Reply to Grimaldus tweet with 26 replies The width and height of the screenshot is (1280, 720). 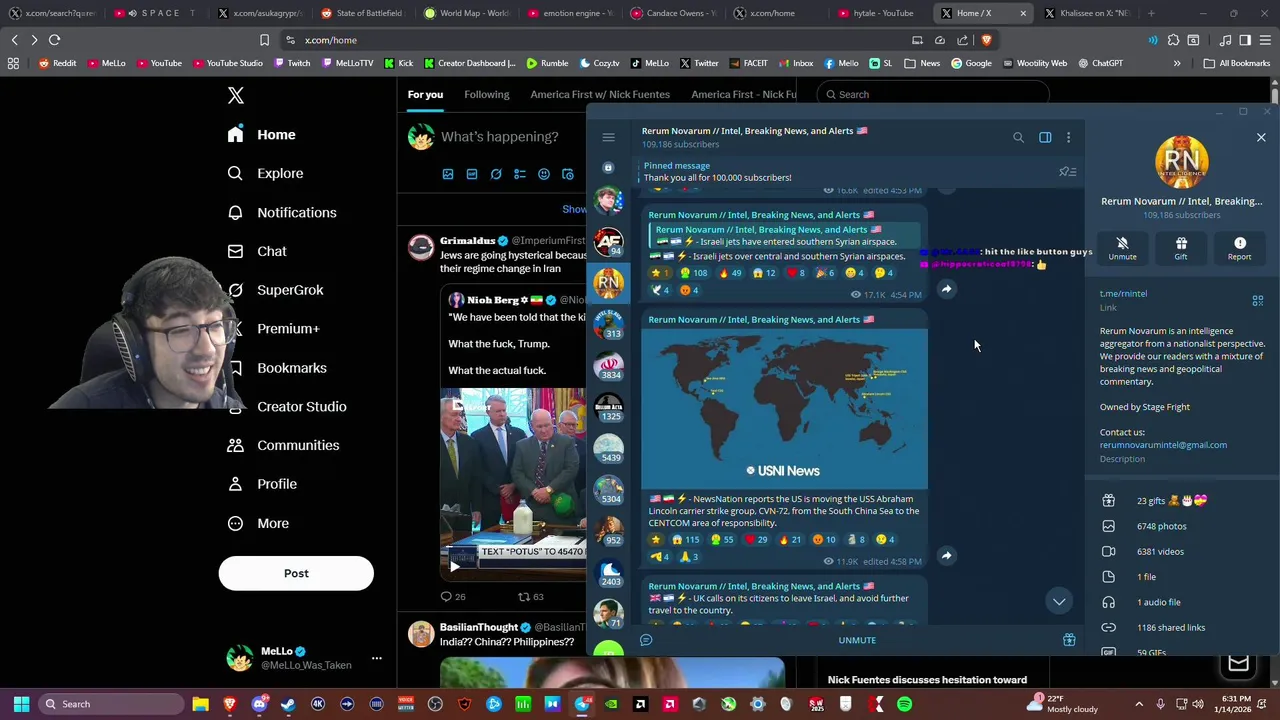(453, 597)
